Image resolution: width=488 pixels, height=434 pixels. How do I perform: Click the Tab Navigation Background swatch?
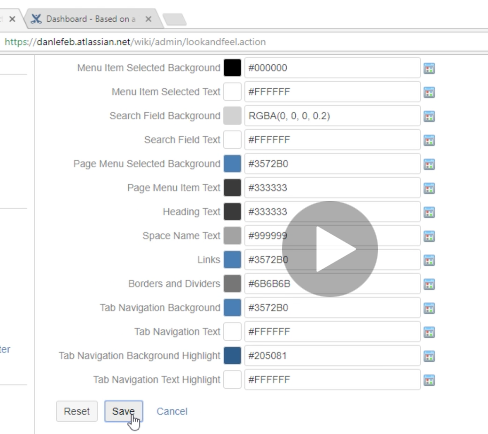tap(232, 308)
